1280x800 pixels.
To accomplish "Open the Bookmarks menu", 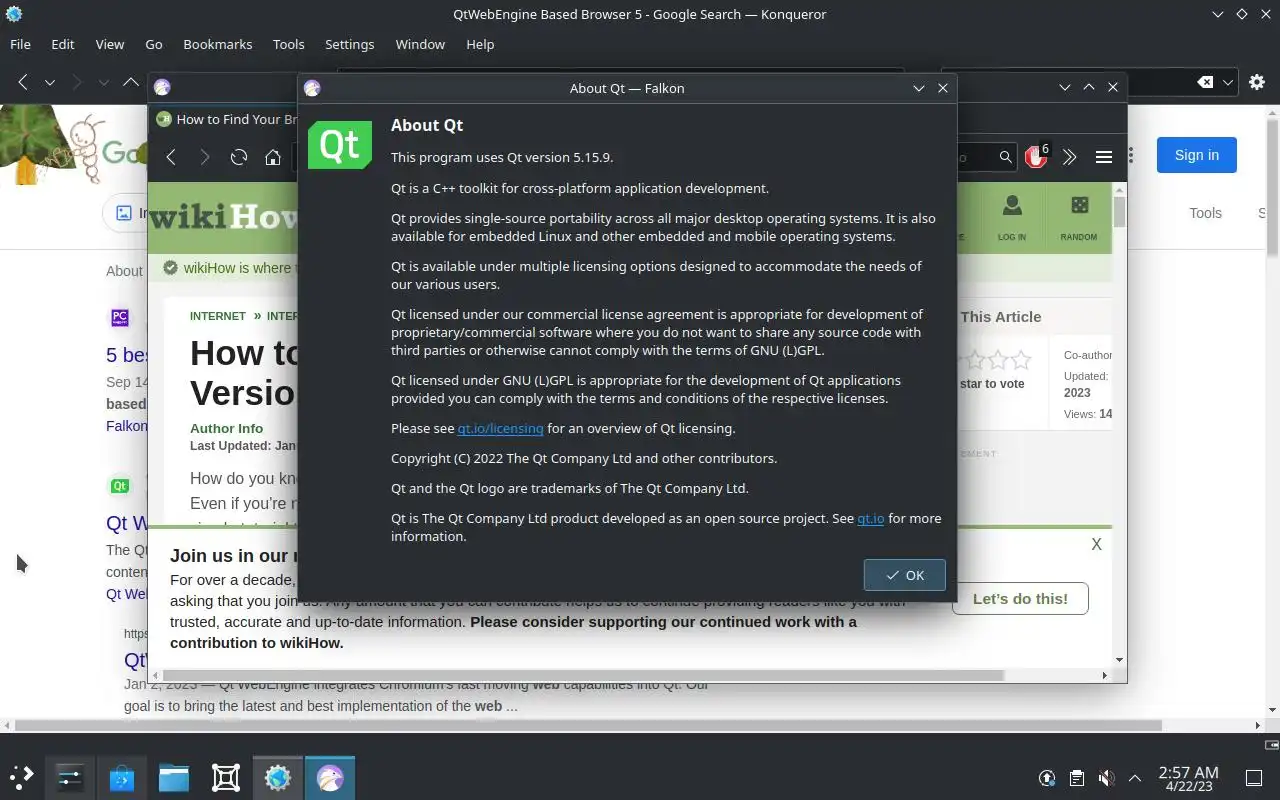I will pos(218,44).
